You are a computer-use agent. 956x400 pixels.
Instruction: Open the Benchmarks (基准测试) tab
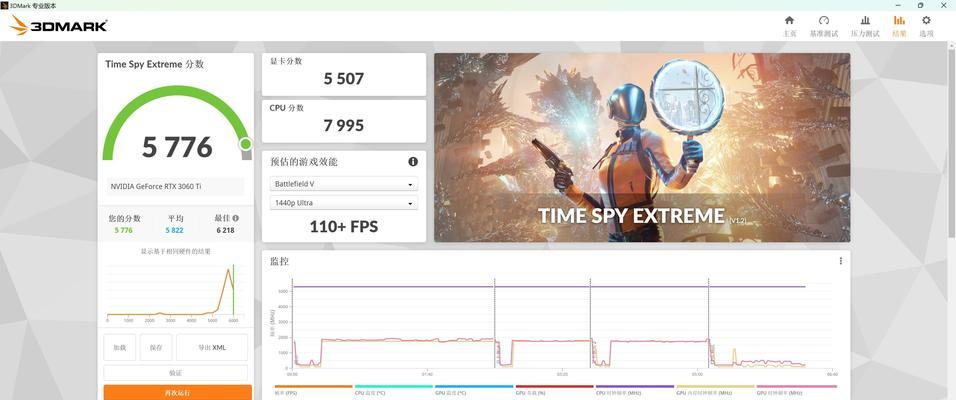824,26
